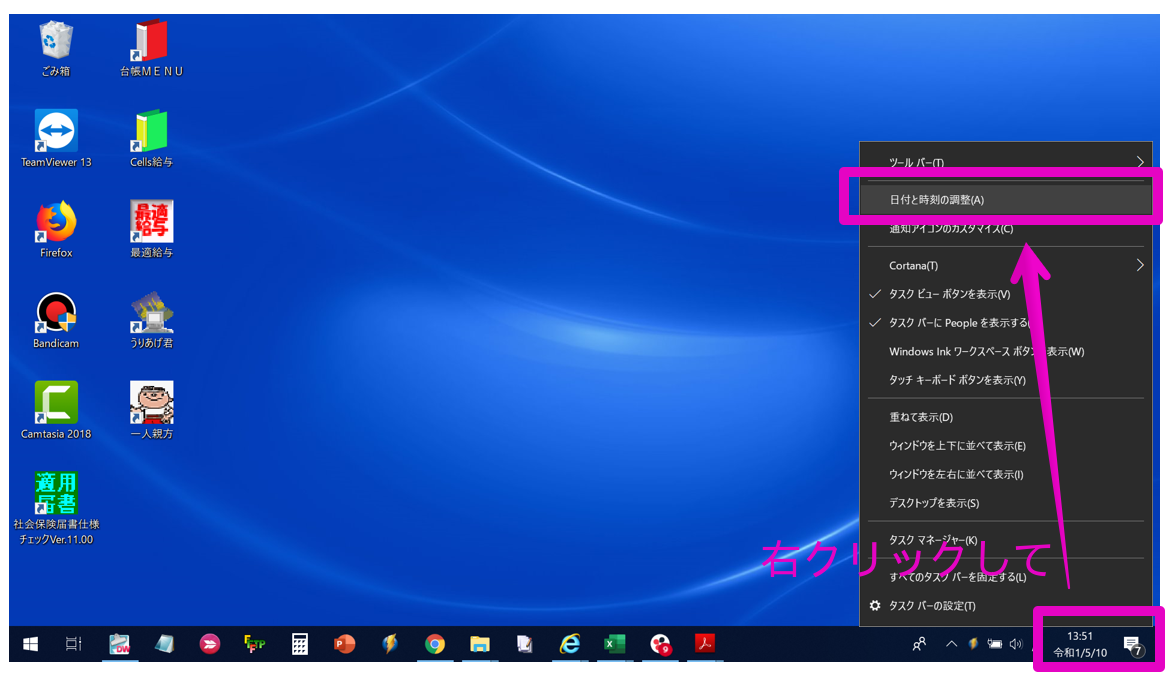The image size is (1171, 675).
Task: Open the People tray button
Action: pyautogui.click(x=919, y=644)
